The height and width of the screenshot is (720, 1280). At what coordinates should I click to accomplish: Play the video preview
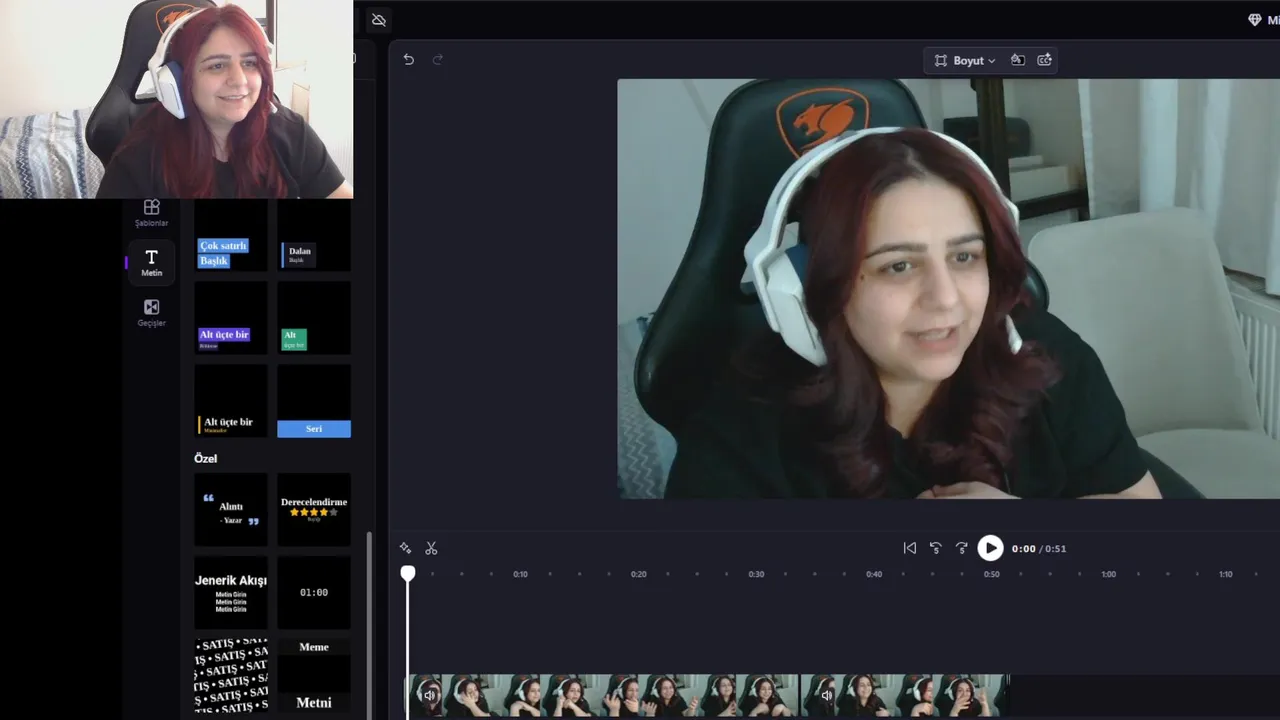coord(990,548)
